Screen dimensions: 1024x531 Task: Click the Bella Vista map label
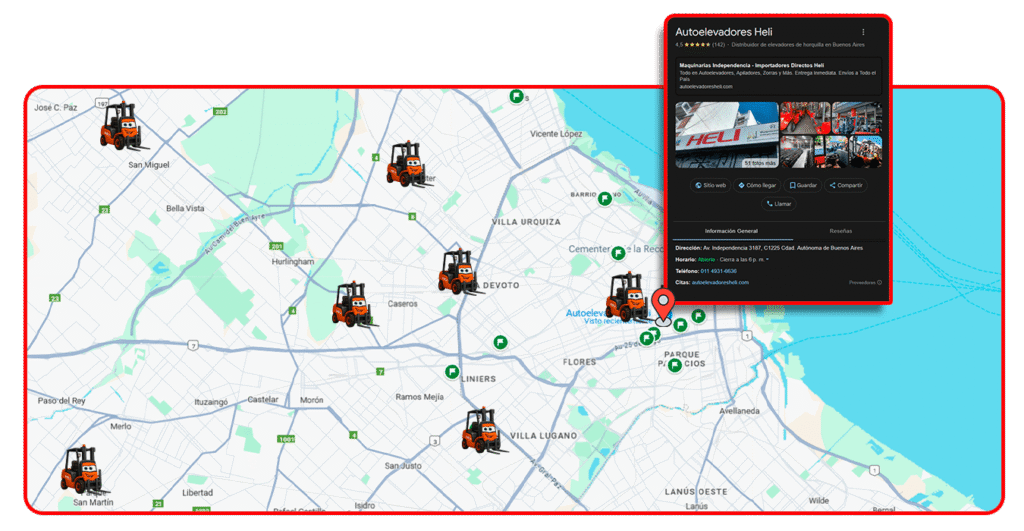pyautogui.click(x=185, y=208)
